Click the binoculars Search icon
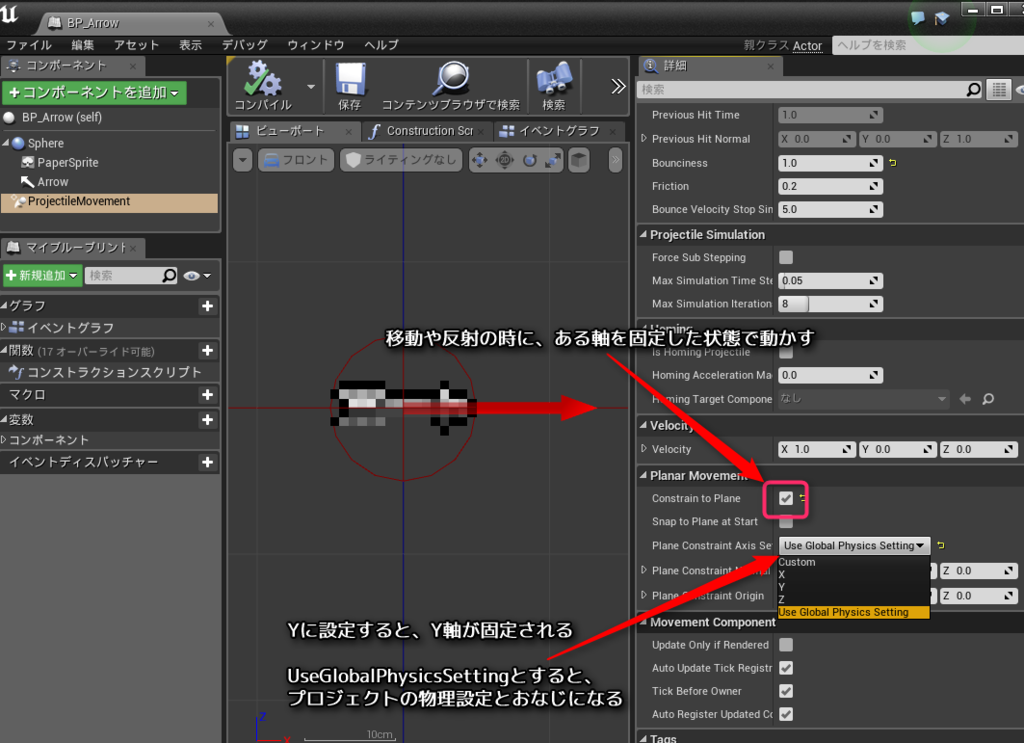The height and width of the screenshot is (743, 1024). [554, 80]
